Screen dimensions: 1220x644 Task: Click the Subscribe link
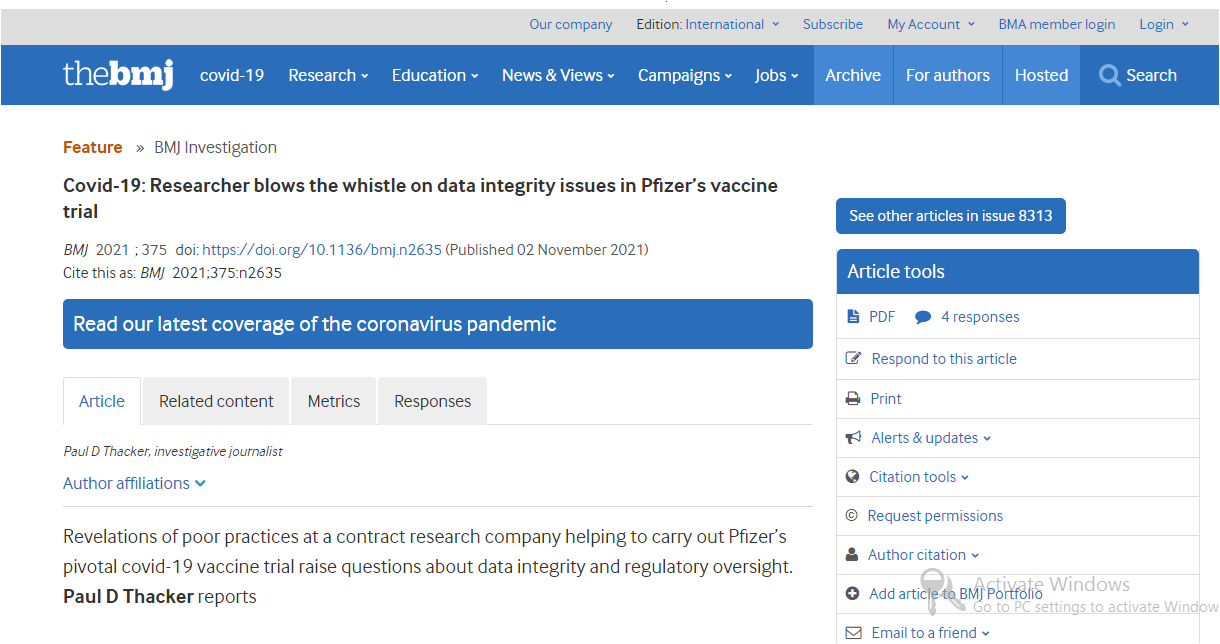coord(833,24)
